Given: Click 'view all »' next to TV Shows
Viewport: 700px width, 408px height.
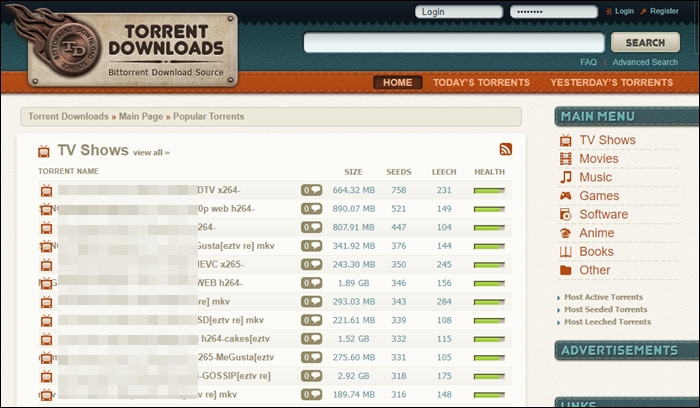Looking at the screenshot, I should click(x=151, y=153).
